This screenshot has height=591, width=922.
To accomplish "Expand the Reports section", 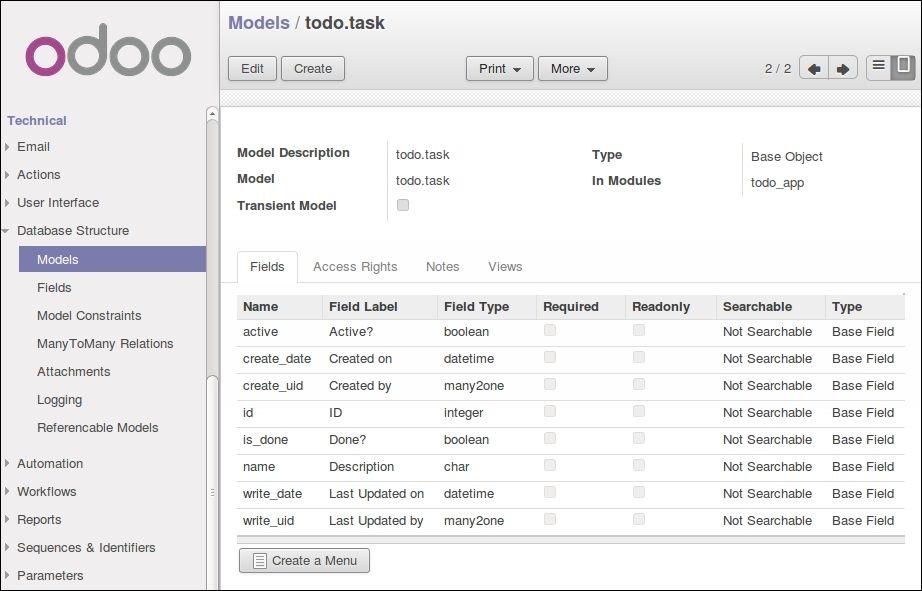I will [39, 520].
